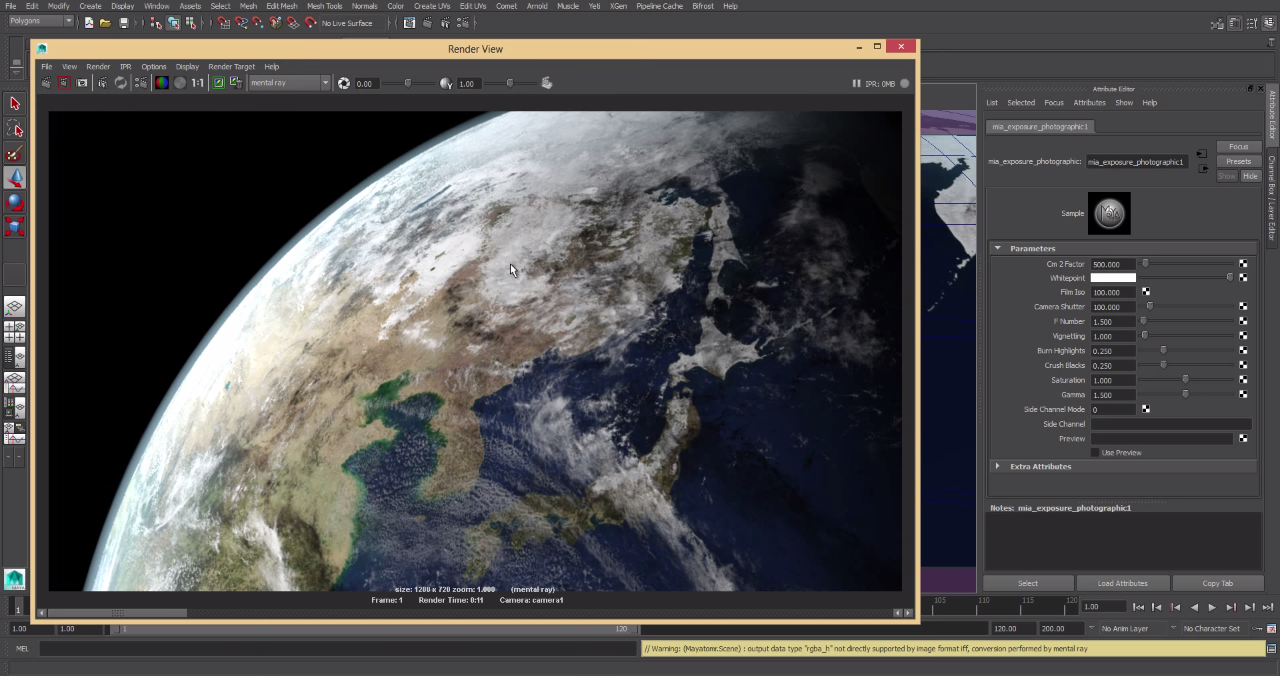Click the 1:1 real size icon
The height and width of the screenshot is (676, 1280).
point(198,83)
